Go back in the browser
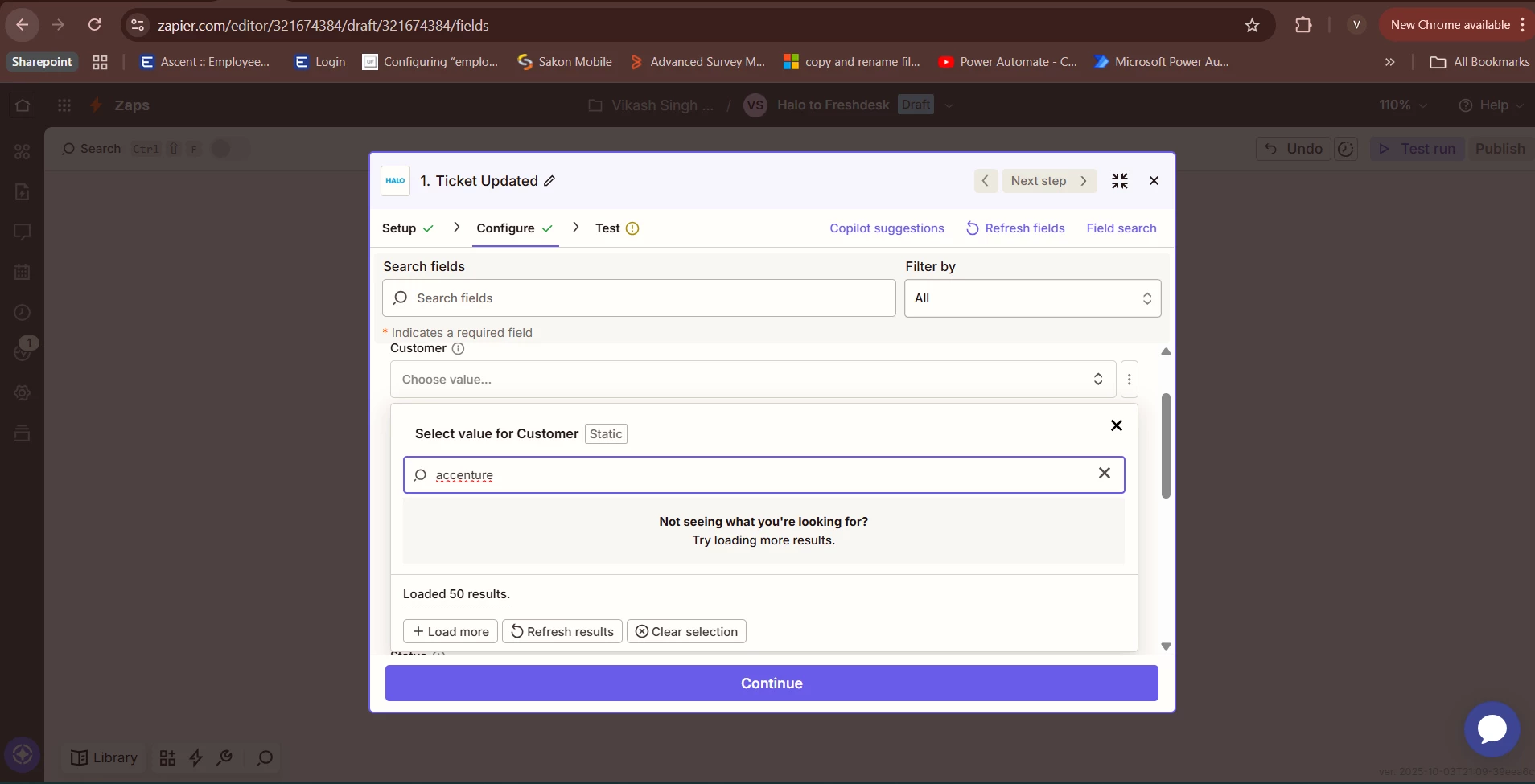 [x=22, y=25]
